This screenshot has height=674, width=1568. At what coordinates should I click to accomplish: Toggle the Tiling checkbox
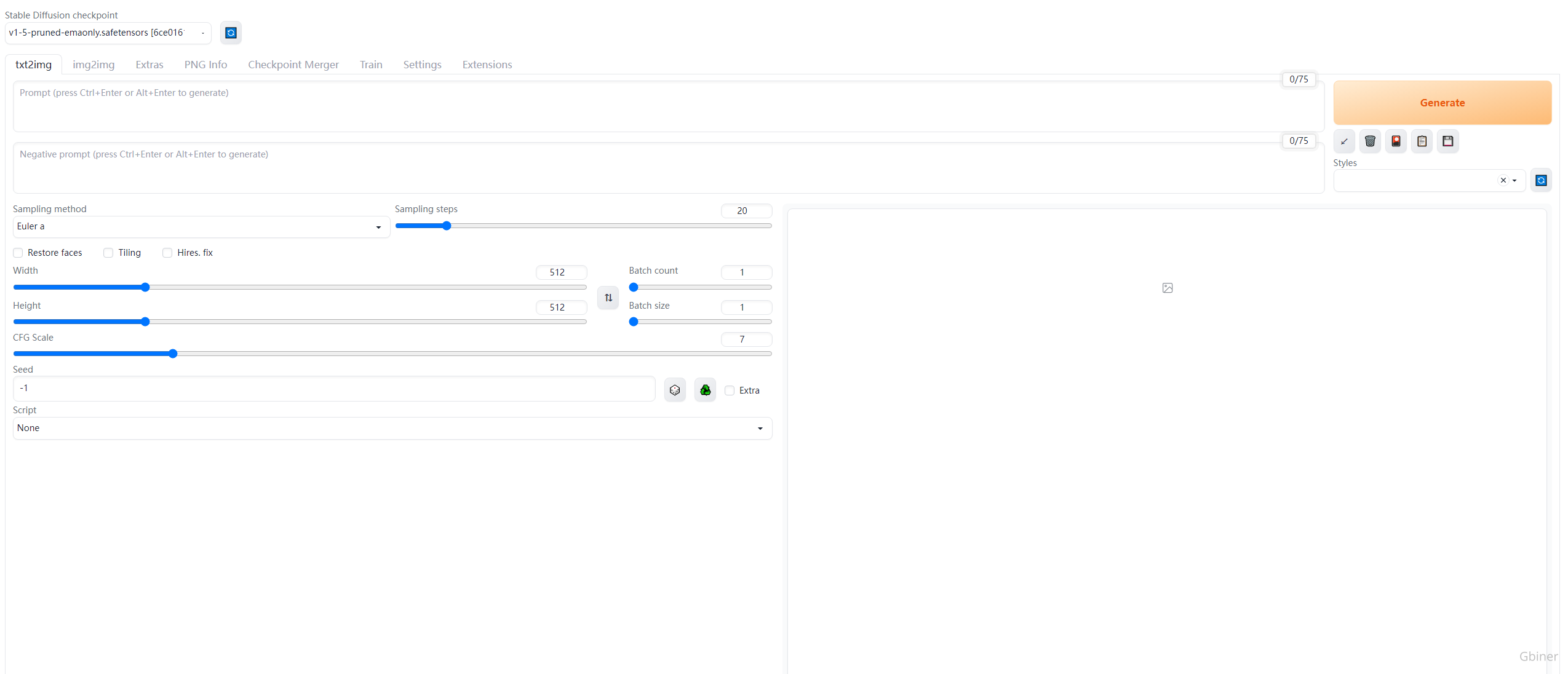tap(108, 253)
